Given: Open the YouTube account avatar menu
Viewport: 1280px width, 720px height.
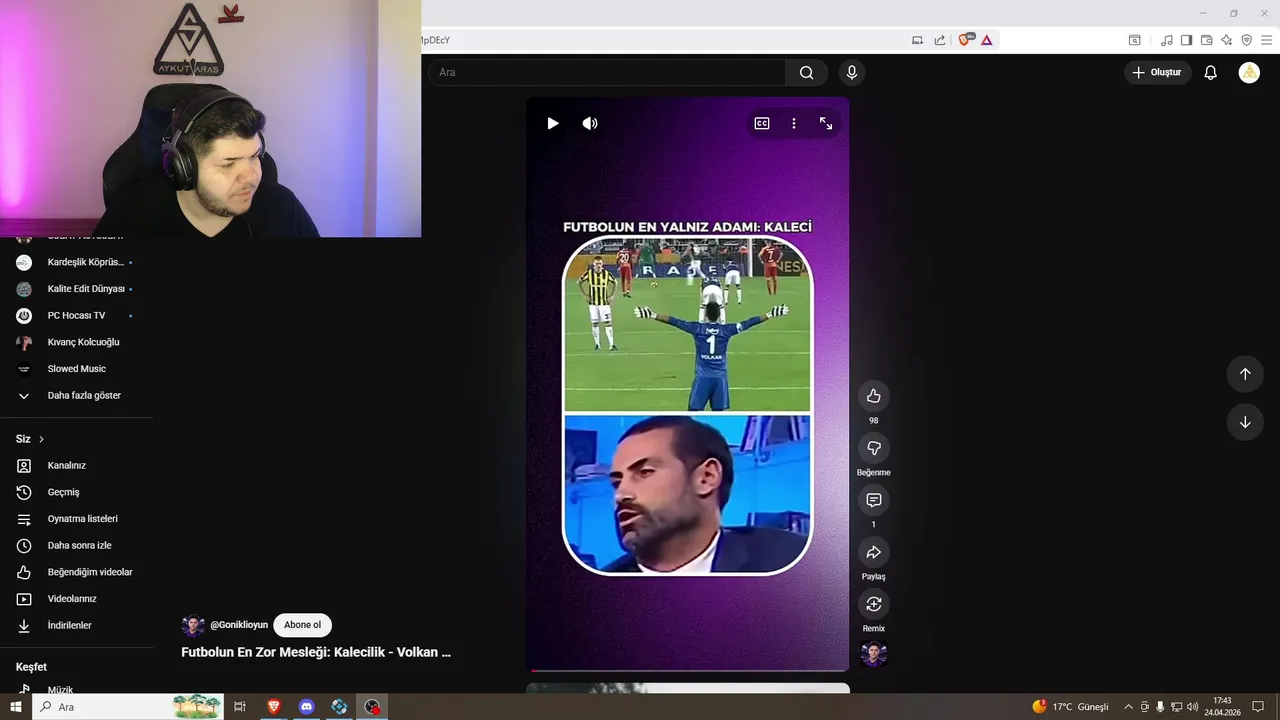Looking at the screenshot, I should tap(1249, 72).
